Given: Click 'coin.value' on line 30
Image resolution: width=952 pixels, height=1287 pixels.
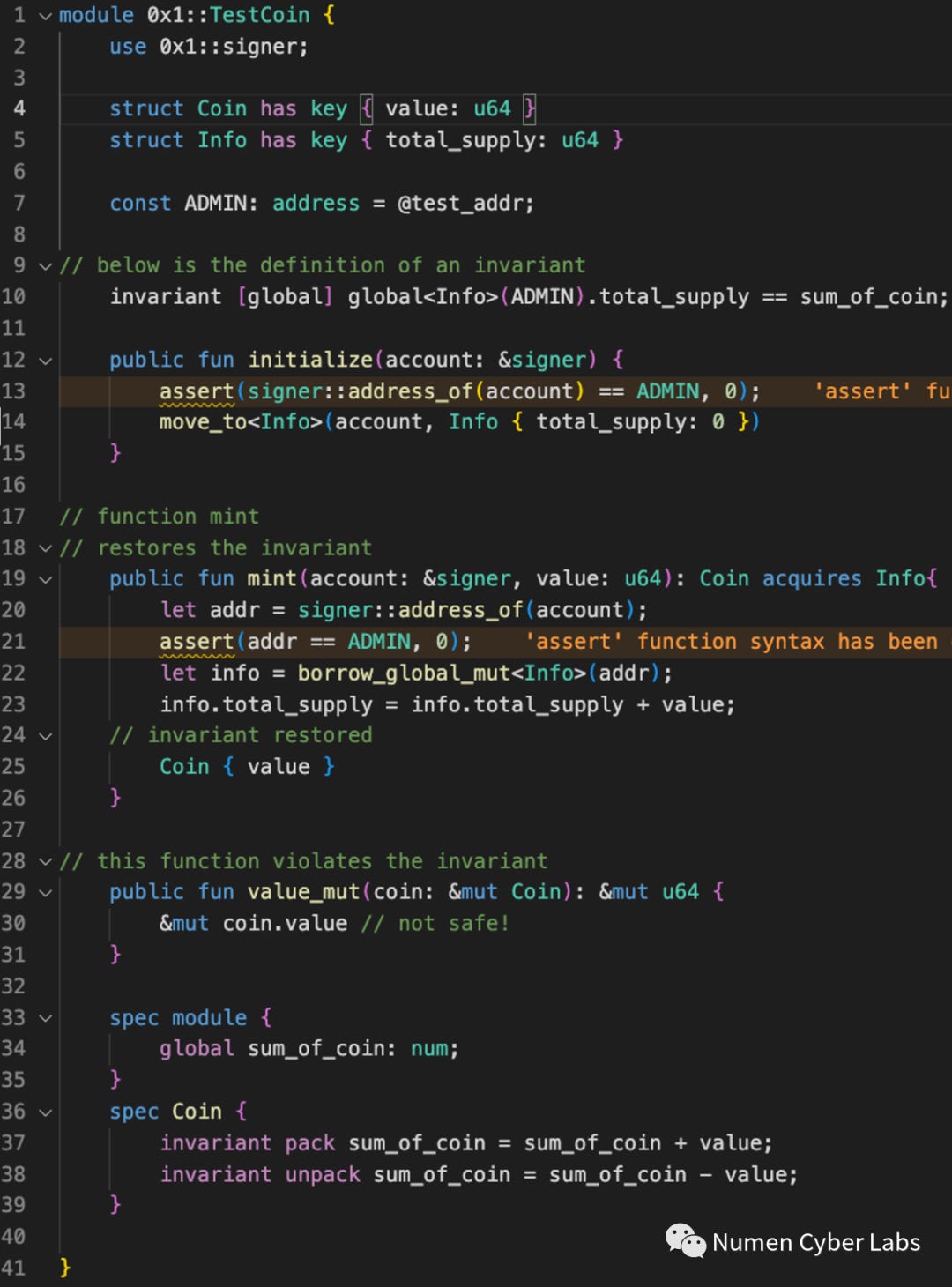Looking at the screenshot, I should pos(285,924).
